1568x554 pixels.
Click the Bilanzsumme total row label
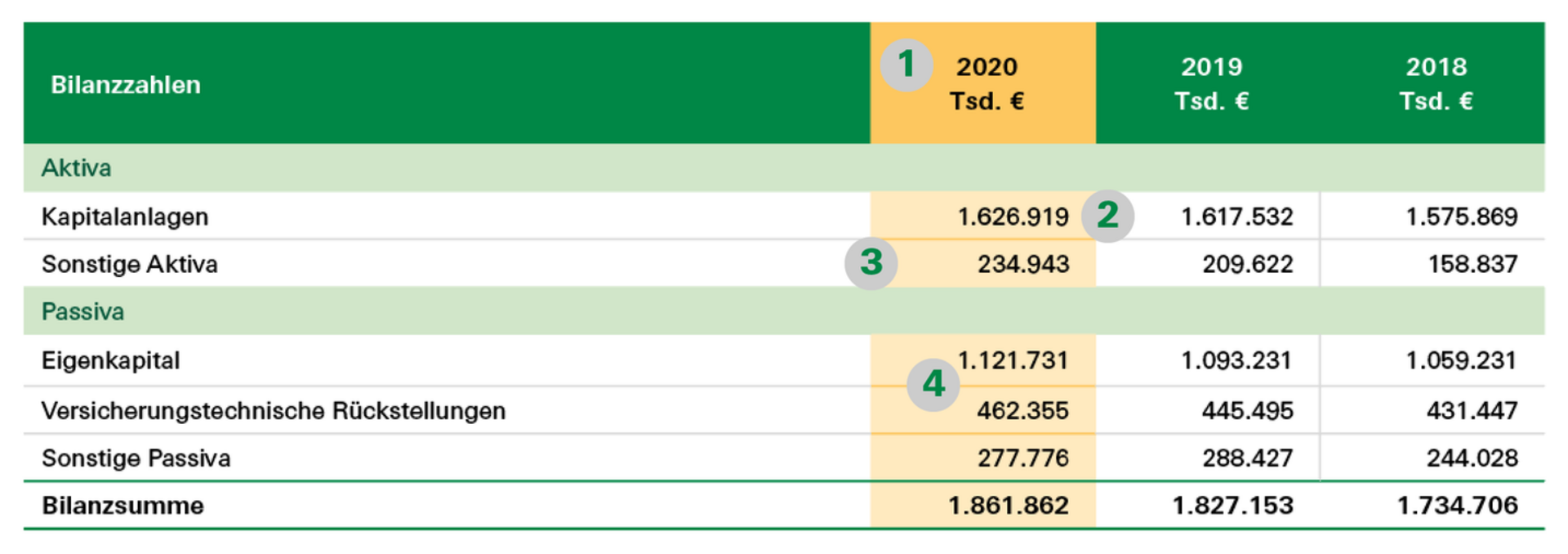(122, 505)
